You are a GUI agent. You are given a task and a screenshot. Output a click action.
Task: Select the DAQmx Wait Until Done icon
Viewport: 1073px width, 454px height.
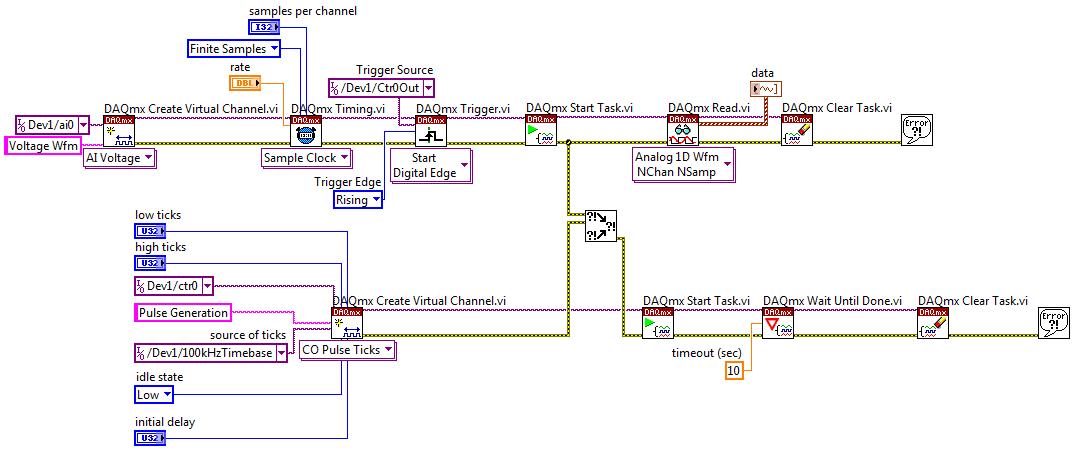(x=778, y=323)
